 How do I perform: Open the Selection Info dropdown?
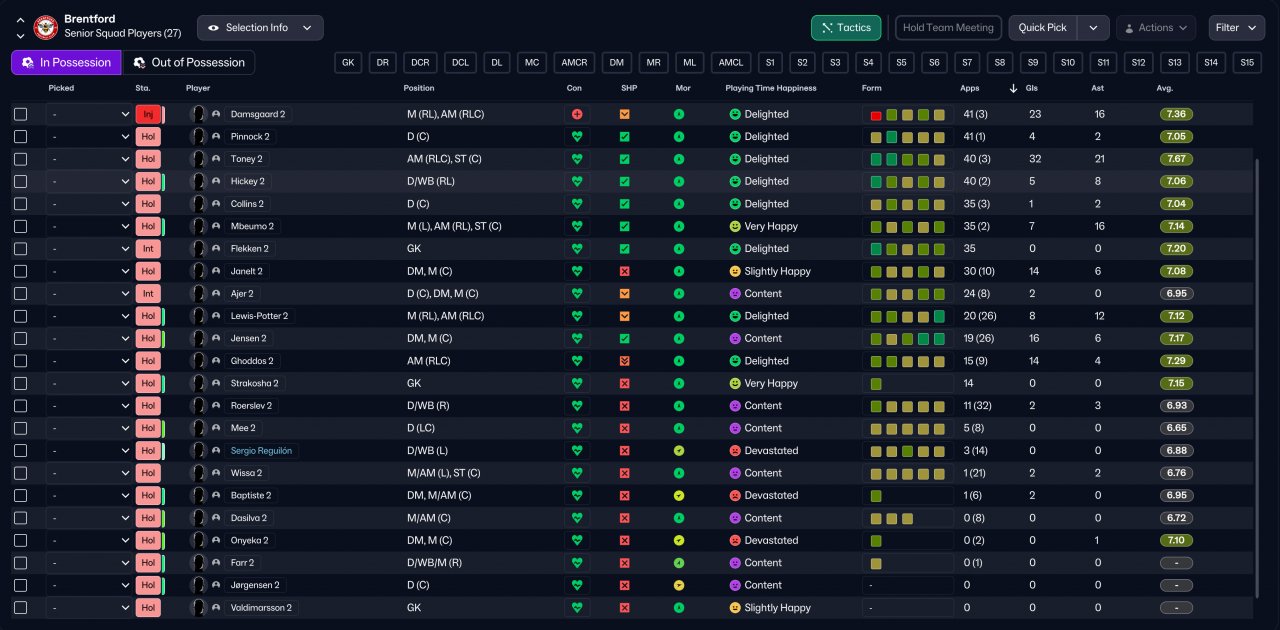click(x=260, y=28)
